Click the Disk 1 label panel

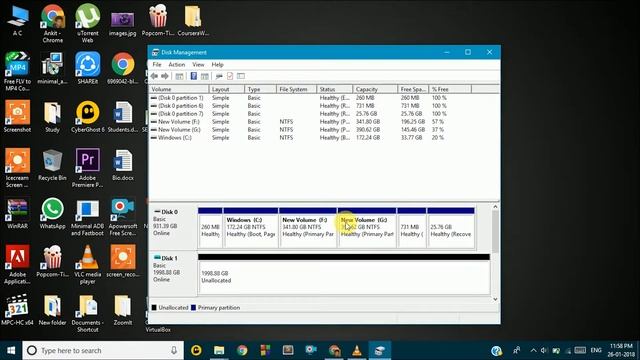pos(173,273)
